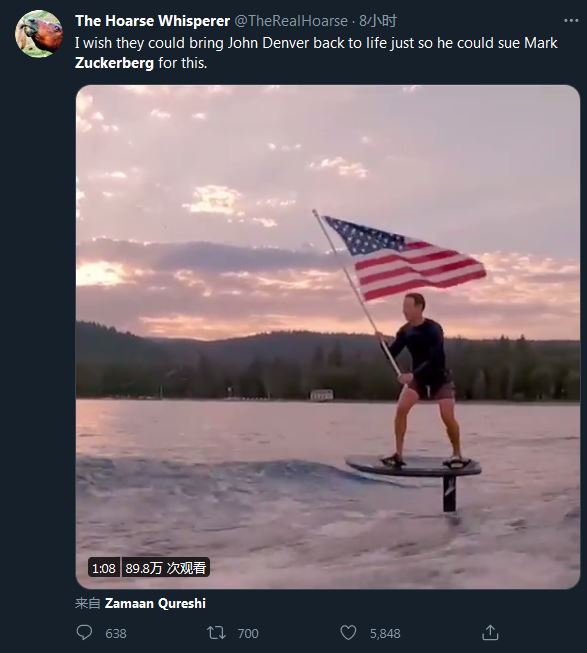The height and width of the screenshot is (653, 587).
Task: Open the share upload arrow icon
Action: (490, 633)
